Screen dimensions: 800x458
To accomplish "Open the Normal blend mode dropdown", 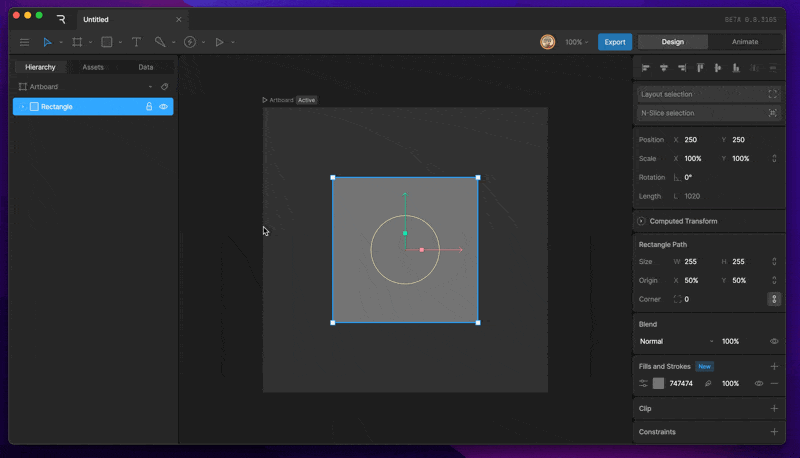I will pos(677,341).
